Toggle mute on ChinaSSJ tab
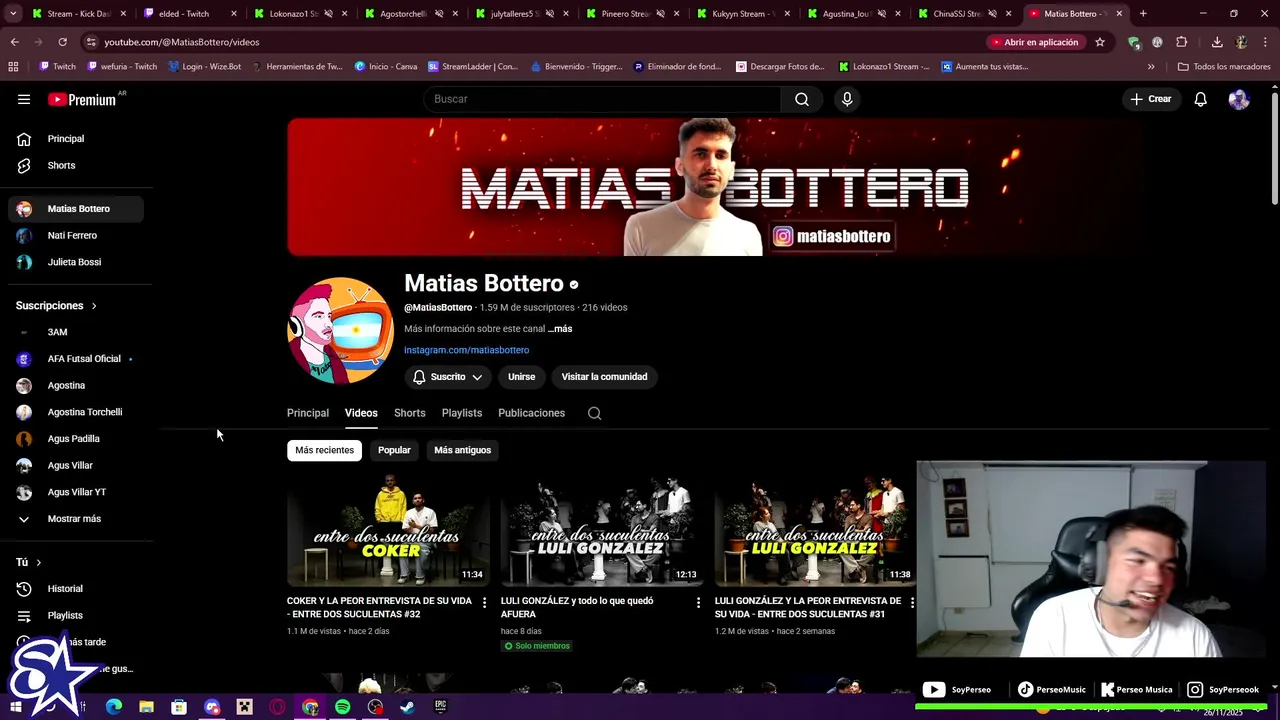Screen dimensions: 1280x720 point(992,14)
